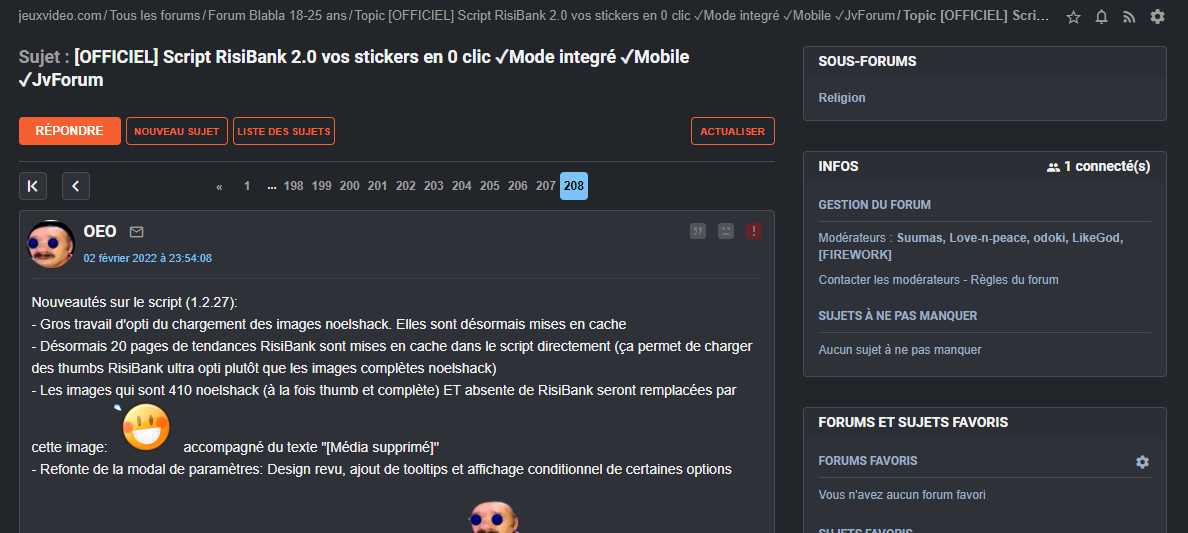Click the RÉPONDRE button
The height and width of the screenshot is (533, 1188).
[70, 131]
